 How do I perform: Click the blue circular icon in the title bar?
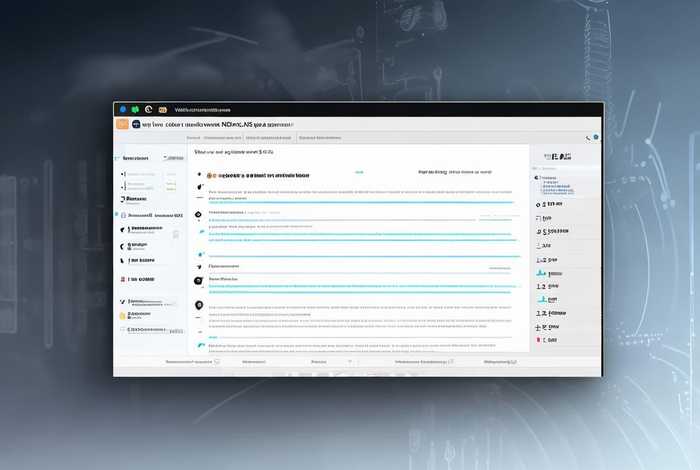tap(124, 109)
